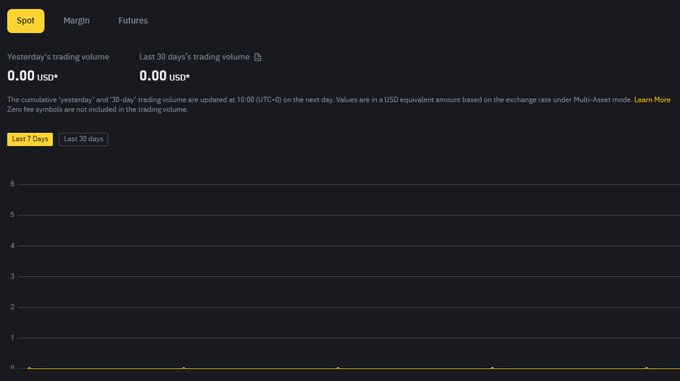Select the Last 7 Days range
680x381 pixels.
(30, 139)
